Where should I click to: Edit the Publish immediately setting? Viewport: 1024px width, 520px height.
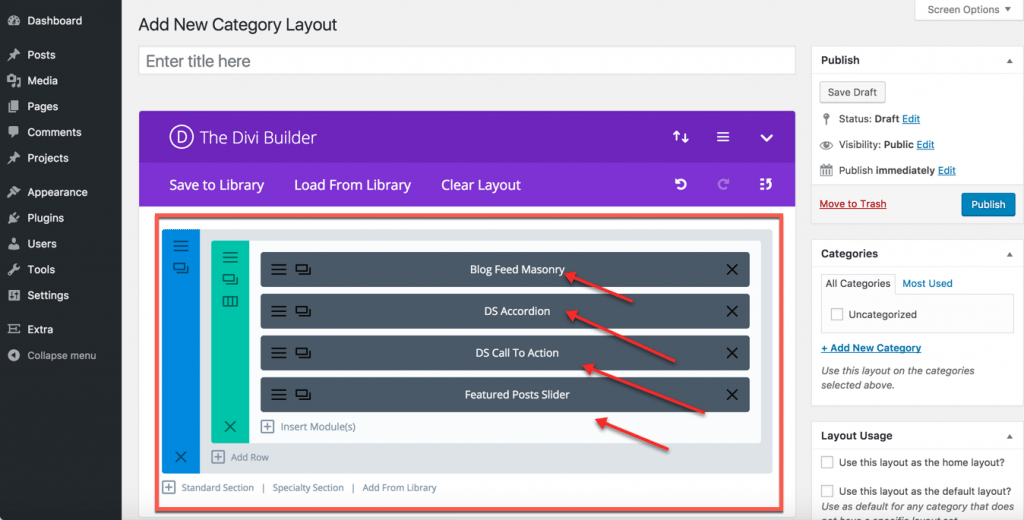tap(947, 171)
